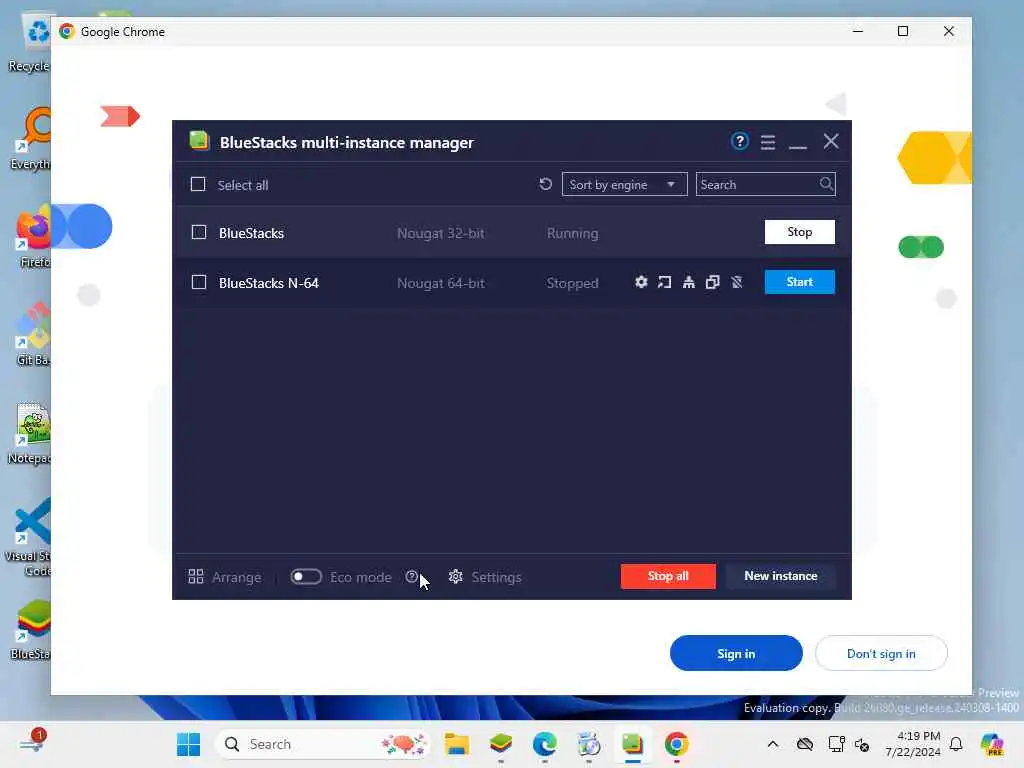This screenshot has width=1024, height=768.
Task: Open settings gear for BlueStacks N-64 instance
Action: tap(641, 282)
